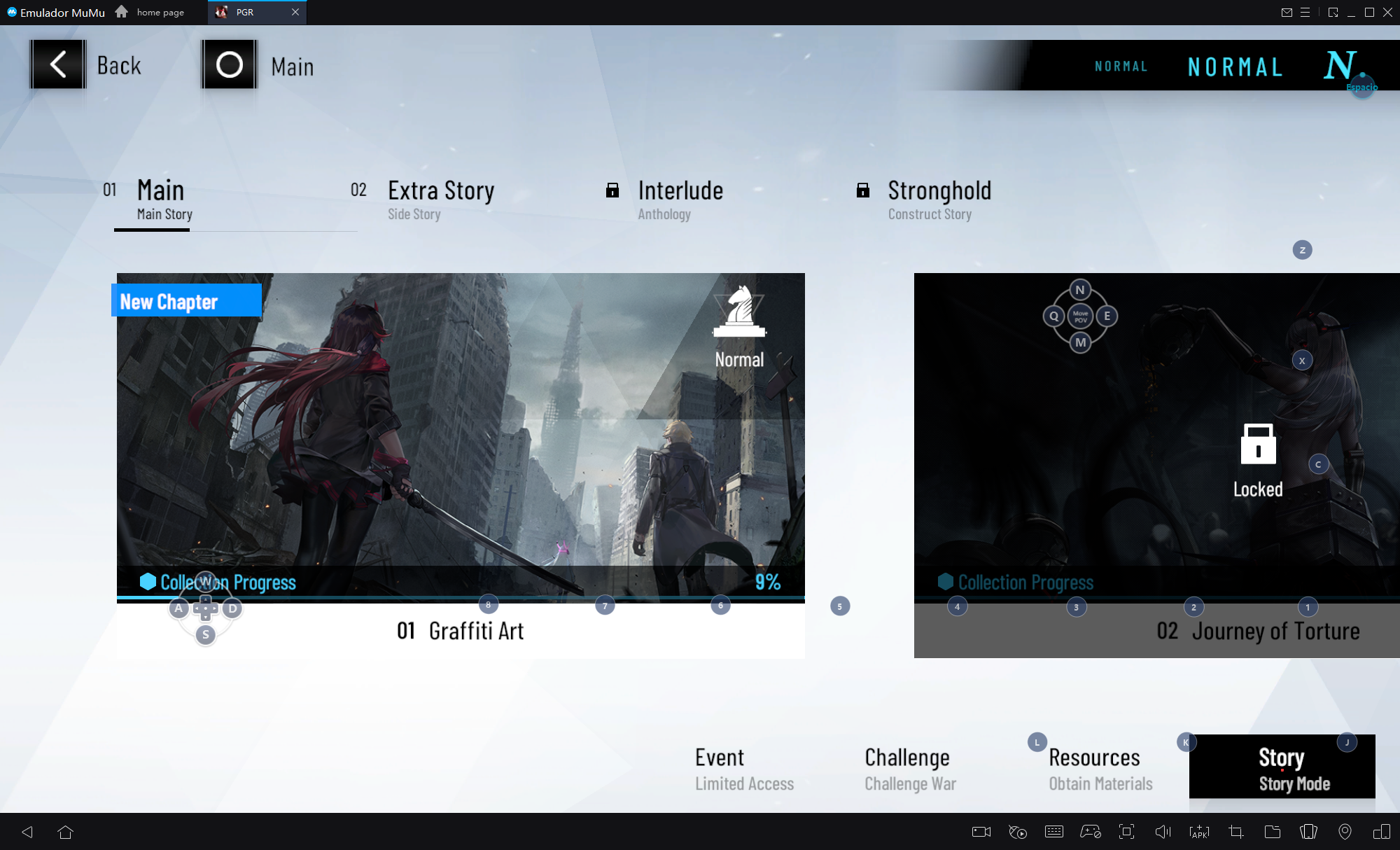This screenshot has height=850, width=1400.
Task: Open the rotate screen option
Action: point(1308,832)
